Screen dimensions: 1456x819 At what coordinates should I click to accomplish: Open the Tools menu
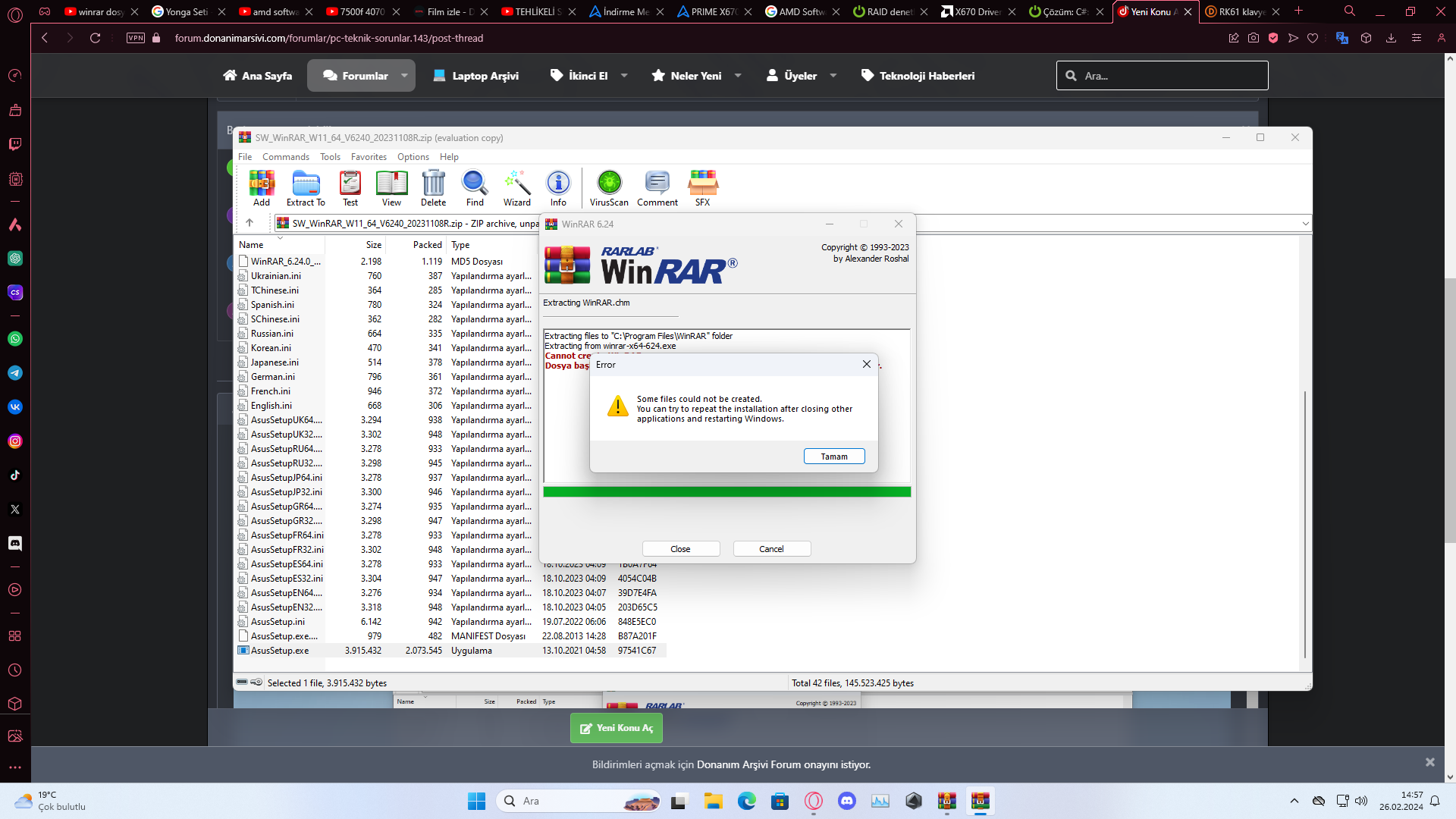click(330, 157)
